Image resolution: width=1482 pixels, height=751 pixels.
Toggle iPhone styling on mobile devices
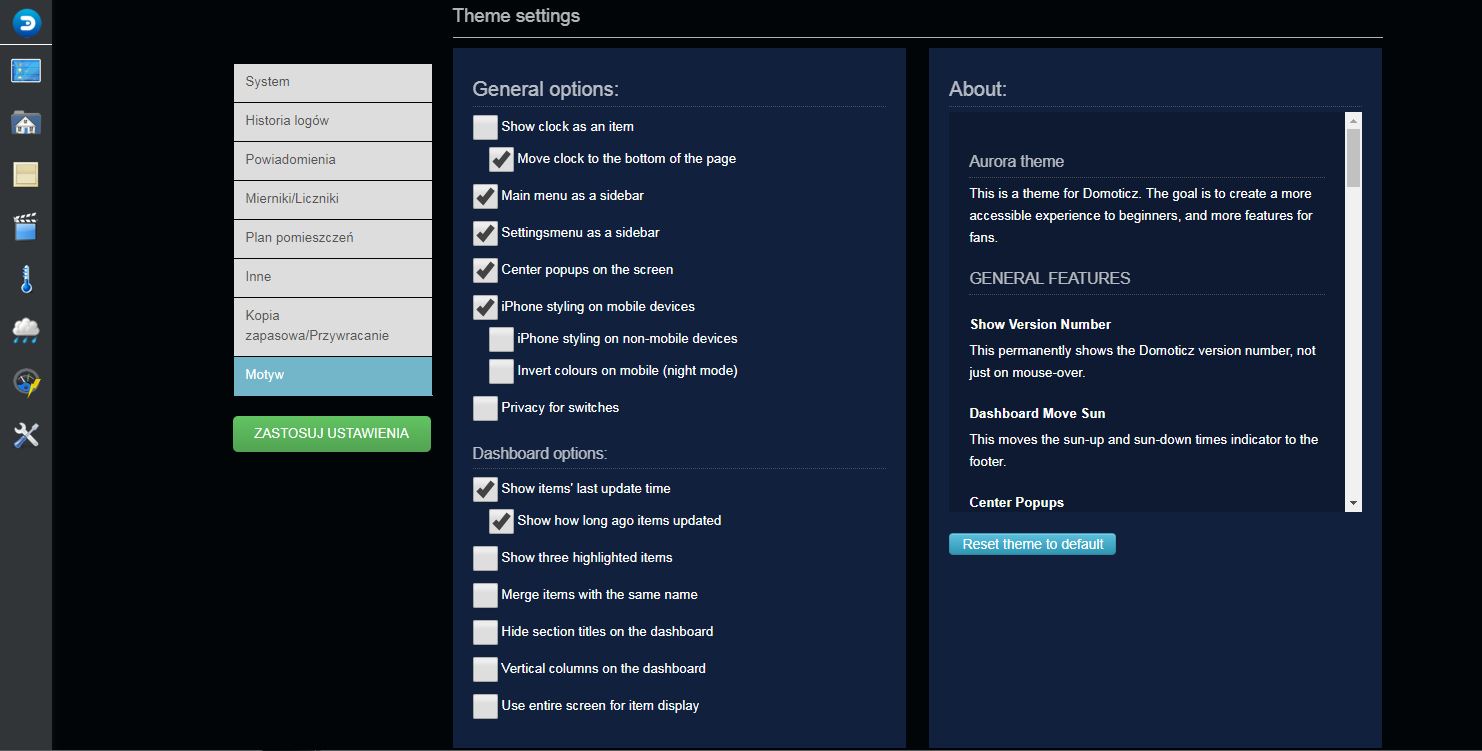point(485,307)
